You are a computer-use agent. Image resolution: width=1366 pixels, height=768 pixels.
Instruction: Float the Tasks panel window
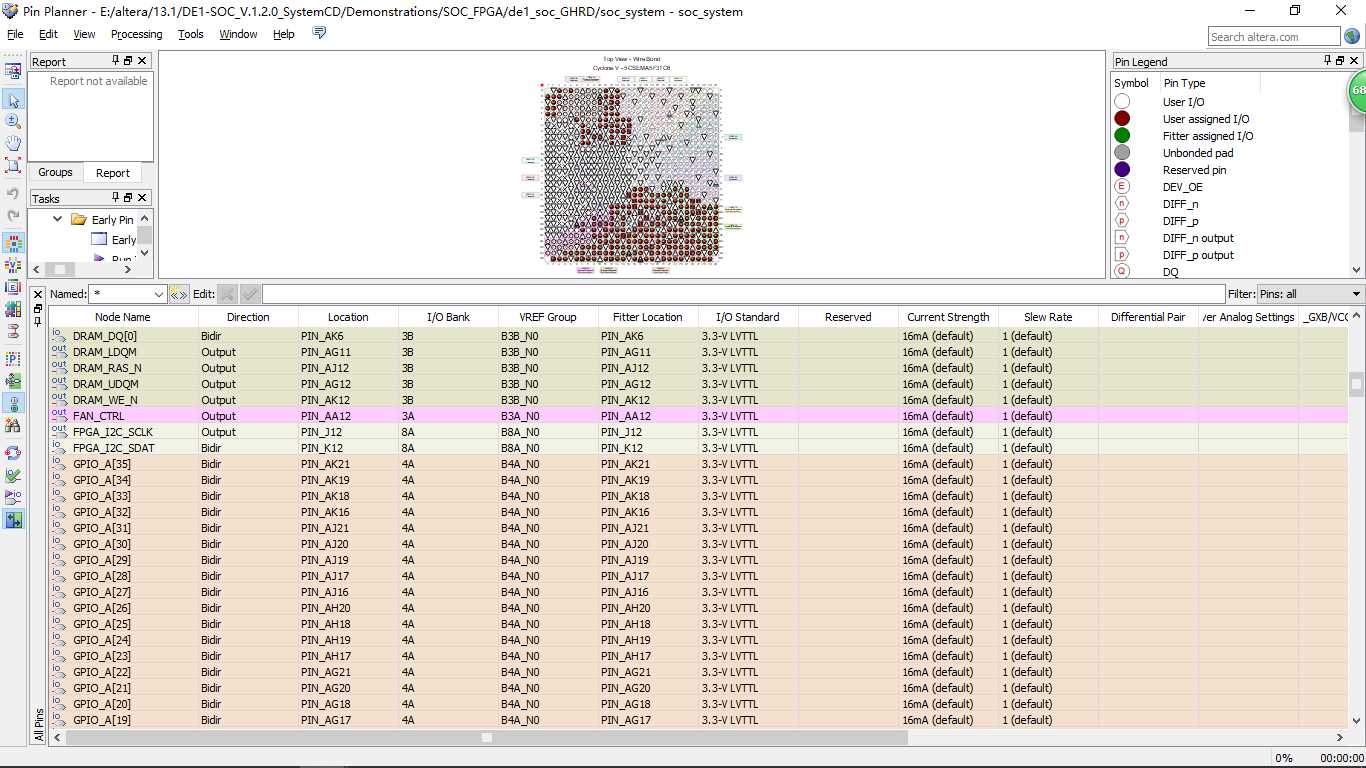(x=128, y=198)
